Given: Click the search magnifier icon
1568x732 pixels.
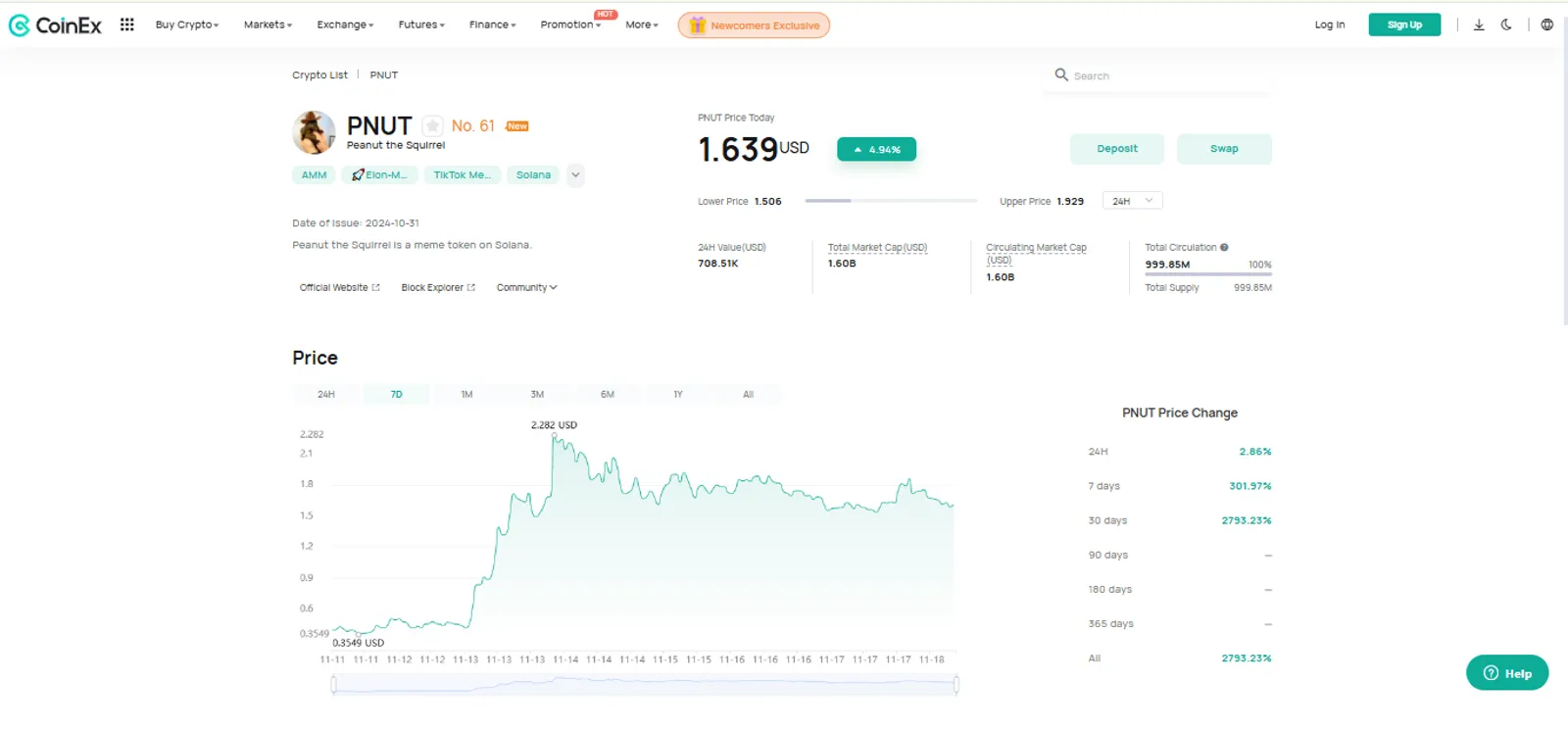Looking at the screenshot, I should [1061, 74].
